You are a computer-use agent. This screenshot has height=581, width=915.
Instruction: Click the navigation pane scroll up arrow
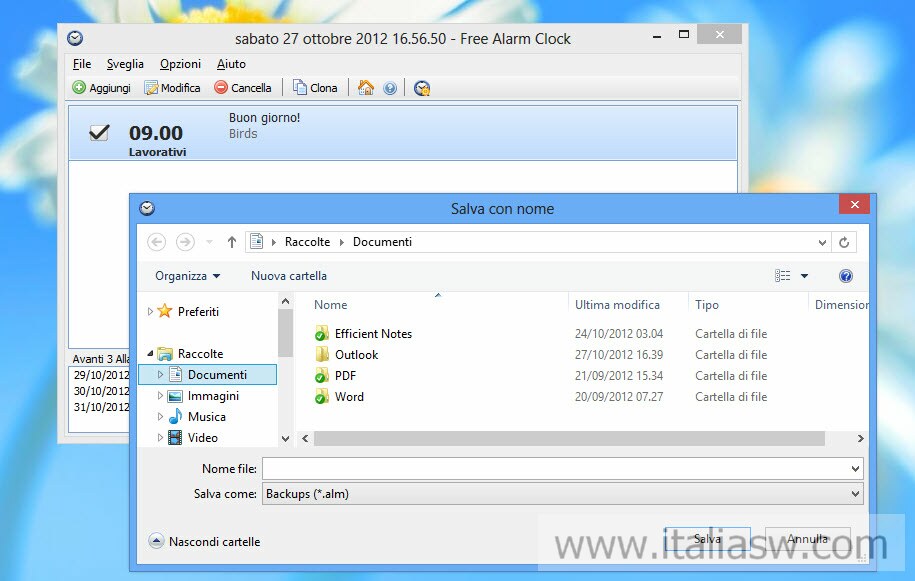click(285, 302)
